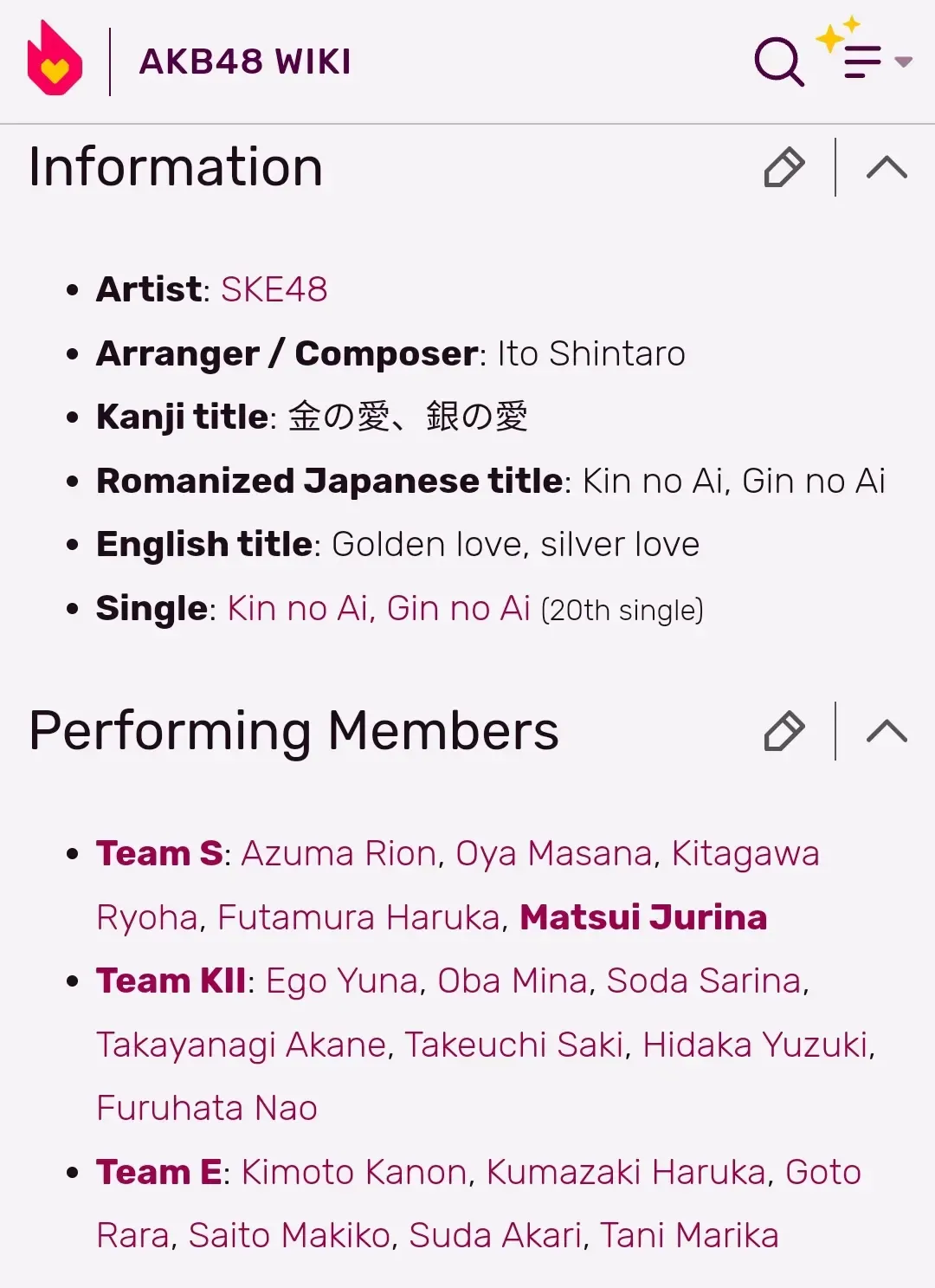Open the Kin no Ai, Gin no Ai single link
This screenshot has height=1288, width=935.
point(378,608)
